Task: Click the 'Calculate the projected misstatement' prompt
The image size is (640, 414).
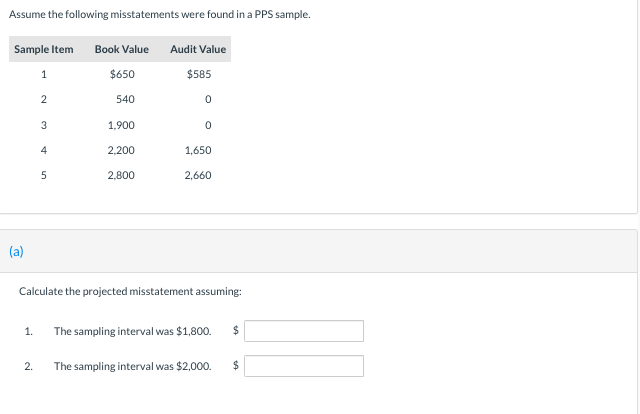Action: click(130, 291)
